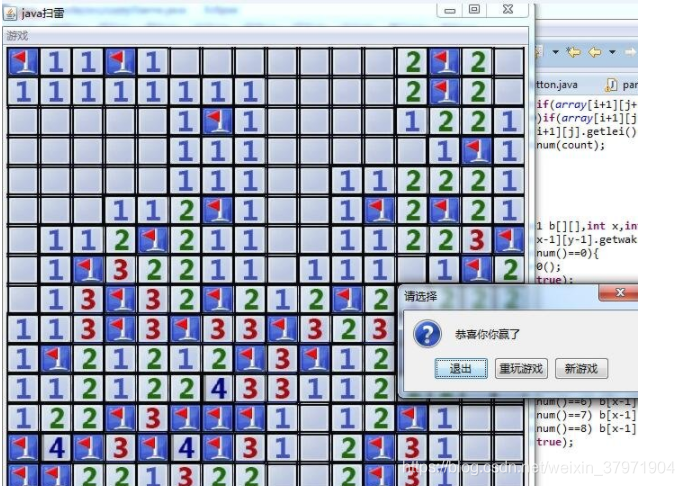This screenshot has width=684, height=486.
Task: Maximize the java扫雷 window
Action: tap(474, 10)
